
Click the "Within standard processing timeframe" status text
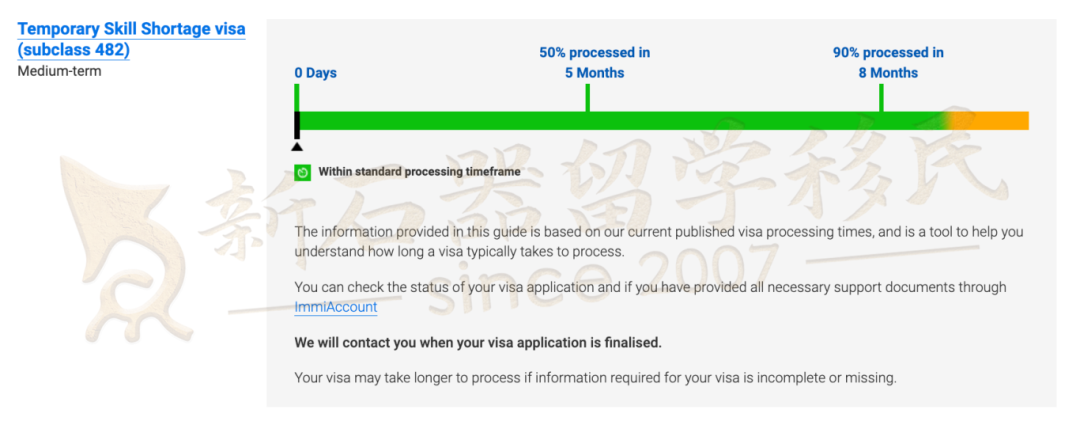pyautogui.click(x=419, y=172)
